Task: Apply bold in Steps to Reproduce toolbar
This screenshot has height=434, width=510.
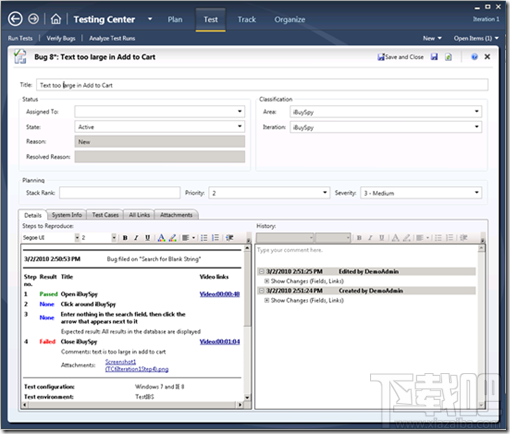Action: point(125,238)
